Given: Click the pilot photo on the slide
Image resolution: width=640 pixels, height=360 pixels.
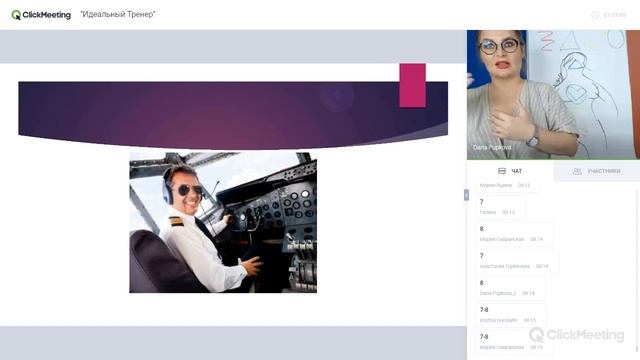Looking at the screenshot, I should click(x=223, y=223).
